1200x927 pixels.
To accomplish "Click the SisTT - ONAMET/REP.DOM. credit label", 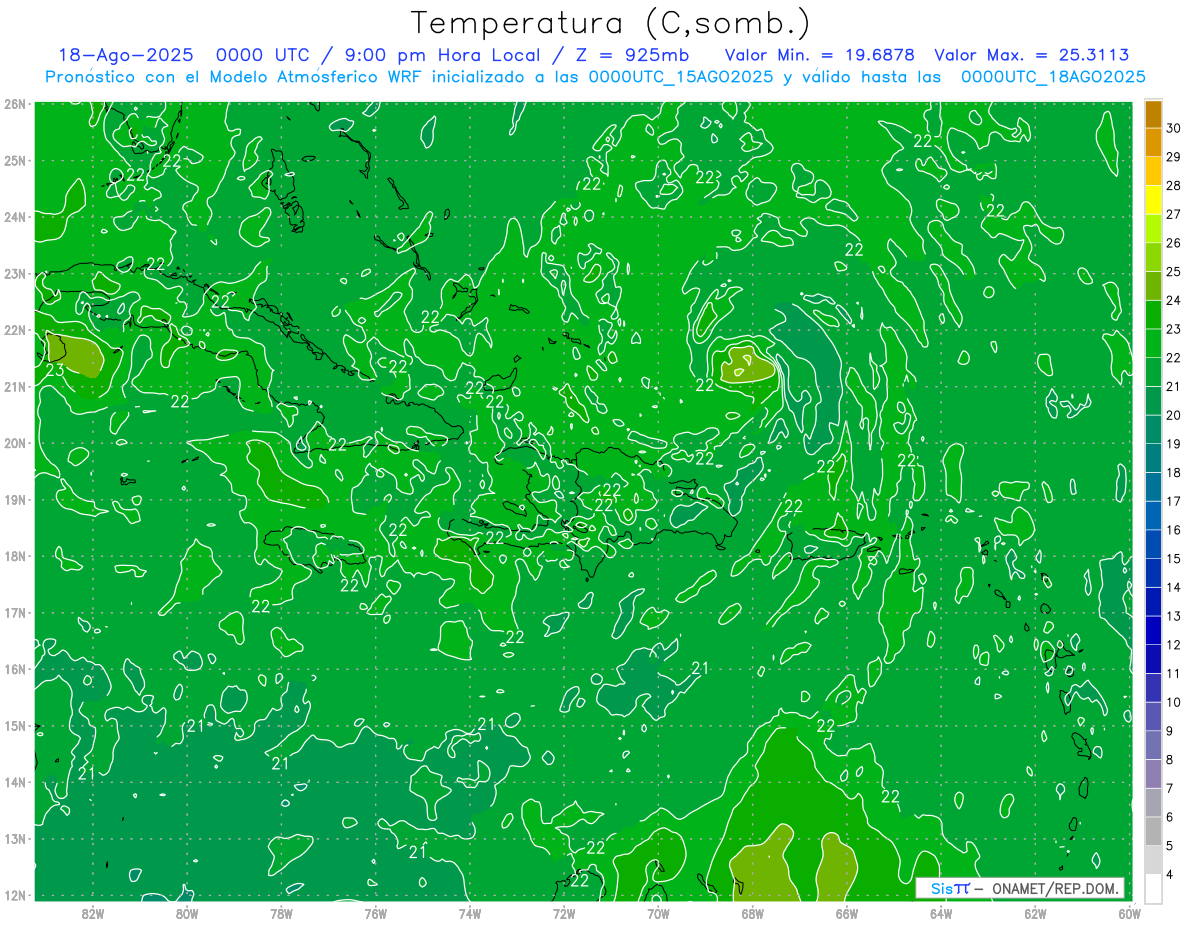I will [x=1021, y=888].
